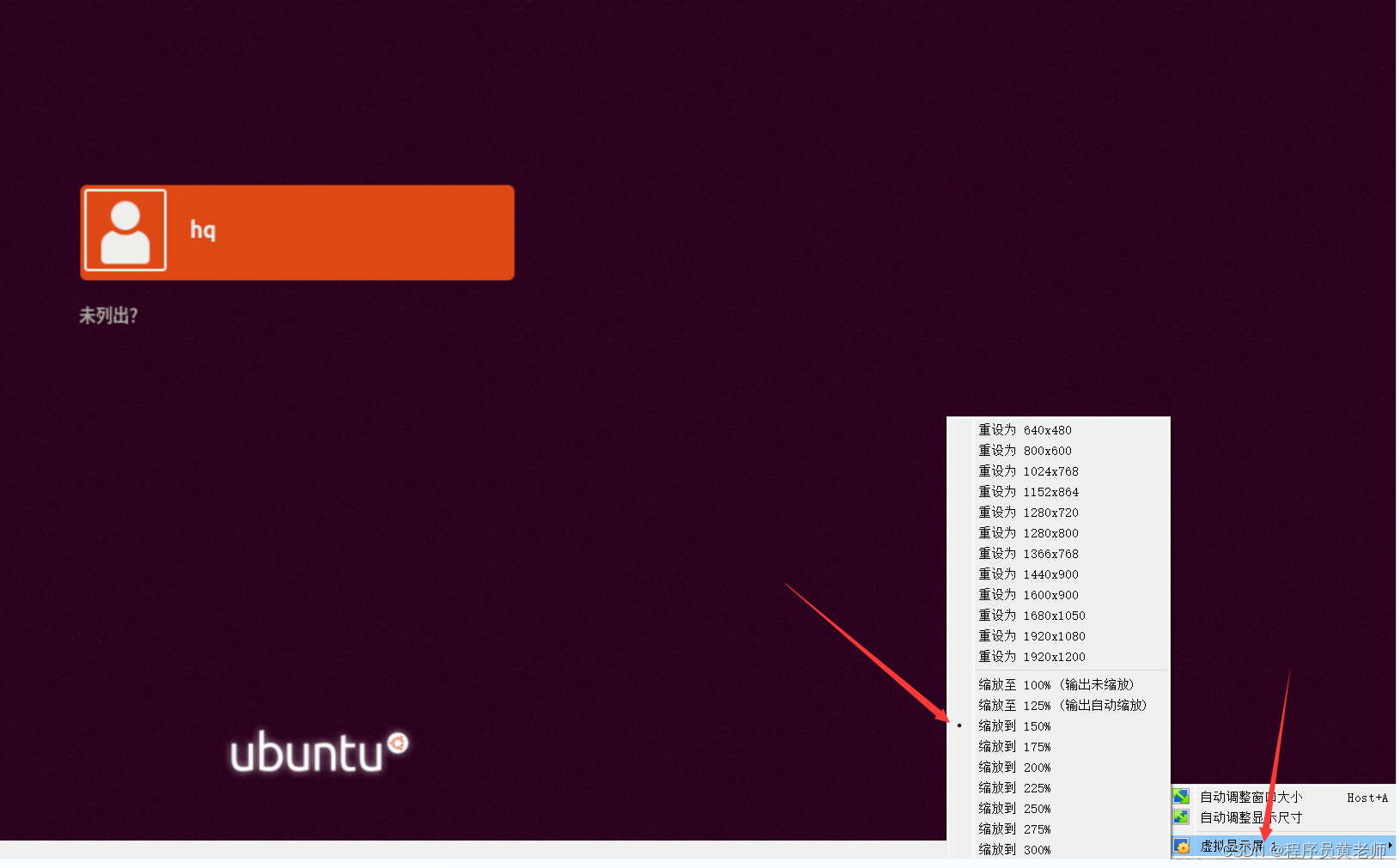
Task: Select 缩放到 250% scaling
Action: click(1058, 809)
